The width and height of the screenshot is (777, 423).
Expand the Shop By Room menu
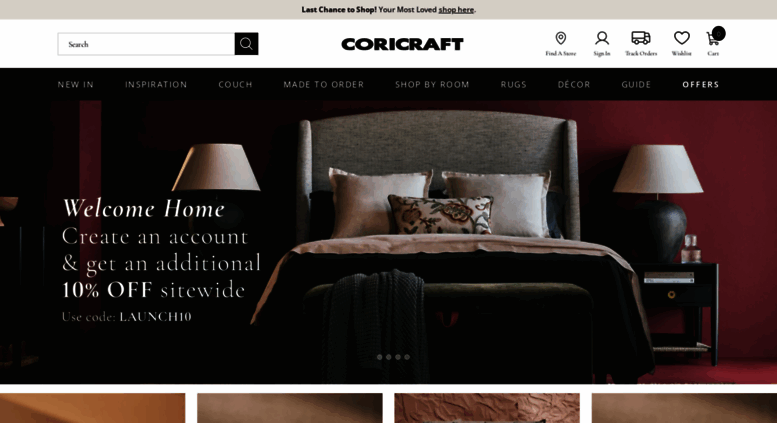(x=432, y=85)
